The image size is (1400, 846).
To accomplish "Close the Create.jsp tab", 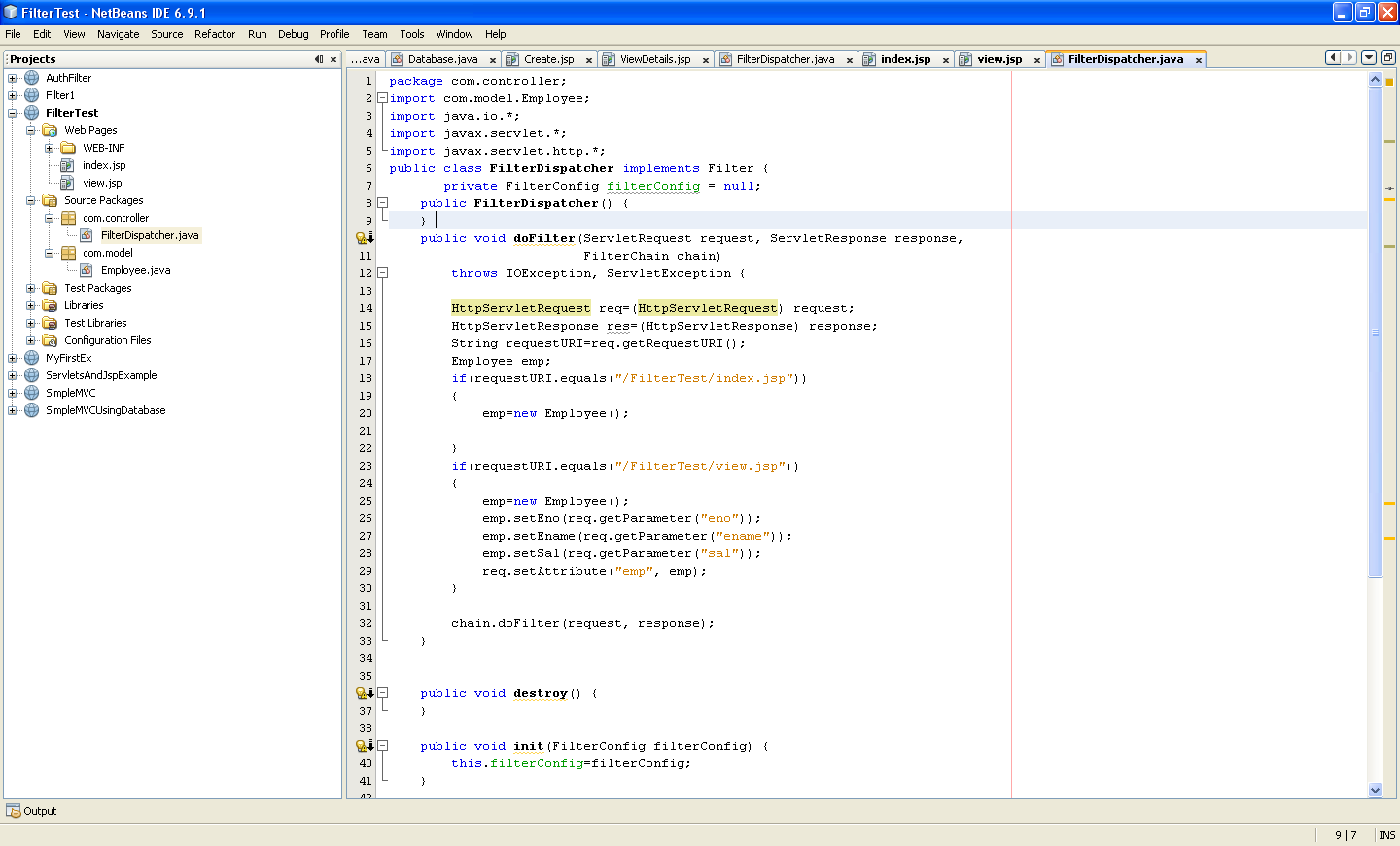I will coord(589,60).
